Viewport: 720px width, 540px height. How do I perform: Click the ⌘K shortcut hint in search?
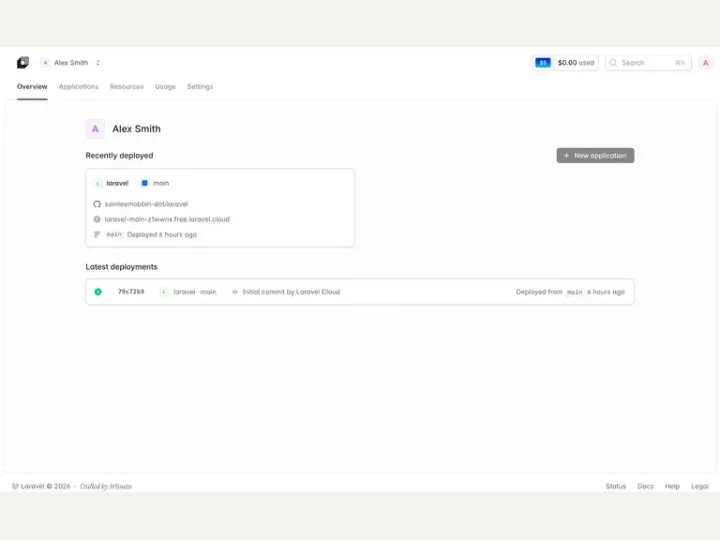(x=680, y=62)
